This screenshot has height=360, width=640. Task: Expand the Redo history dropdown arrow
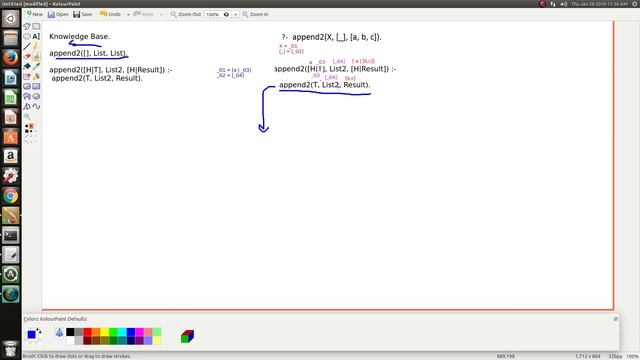(x=161, y=14)
